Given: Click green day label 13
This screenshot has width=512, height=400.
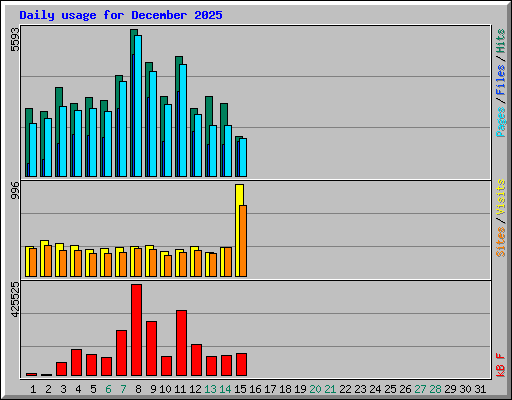Looking at the screenshot, I should click(x=210, y=389).
